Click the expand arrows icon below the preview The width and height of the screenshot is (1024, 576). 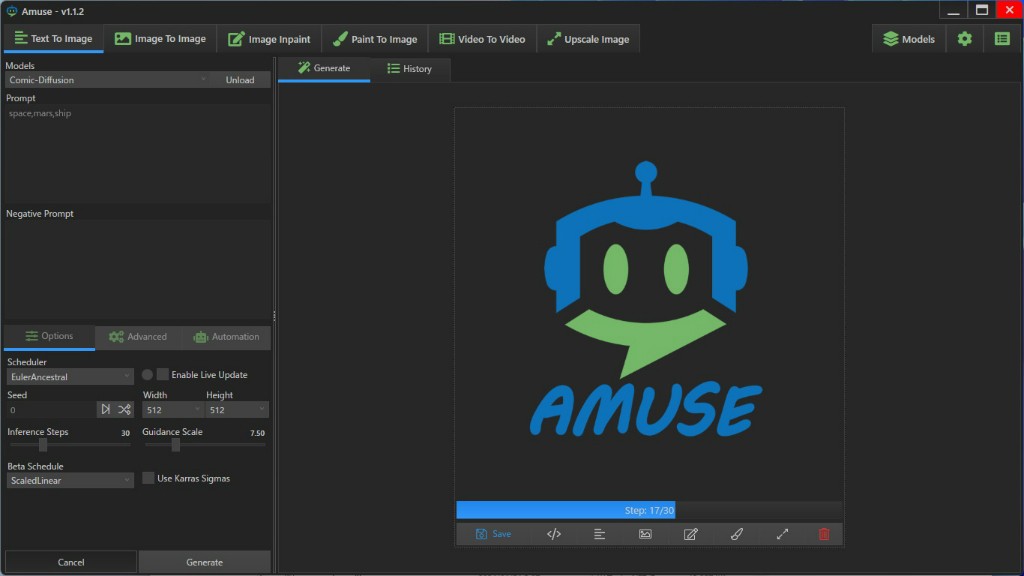(782, 534)
